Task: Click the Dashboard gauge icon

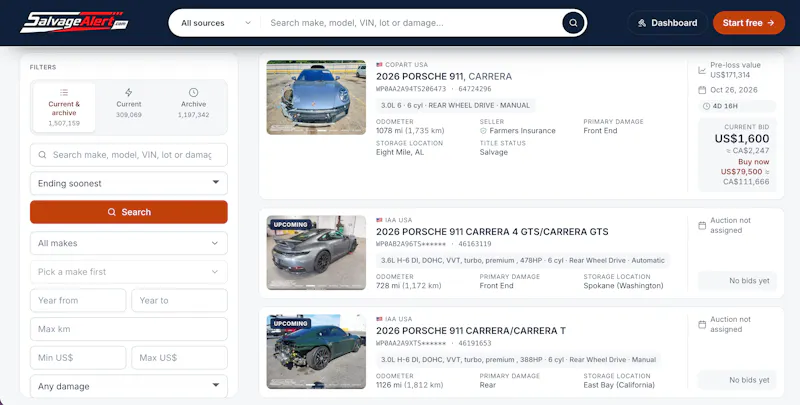Action: (x=642, y=23)
